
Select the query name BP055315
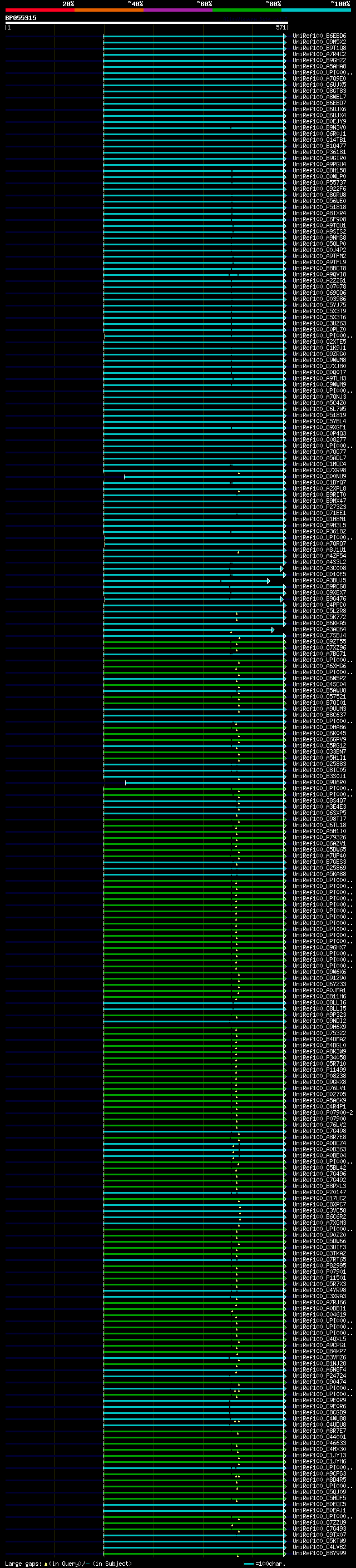click(21, 18)
